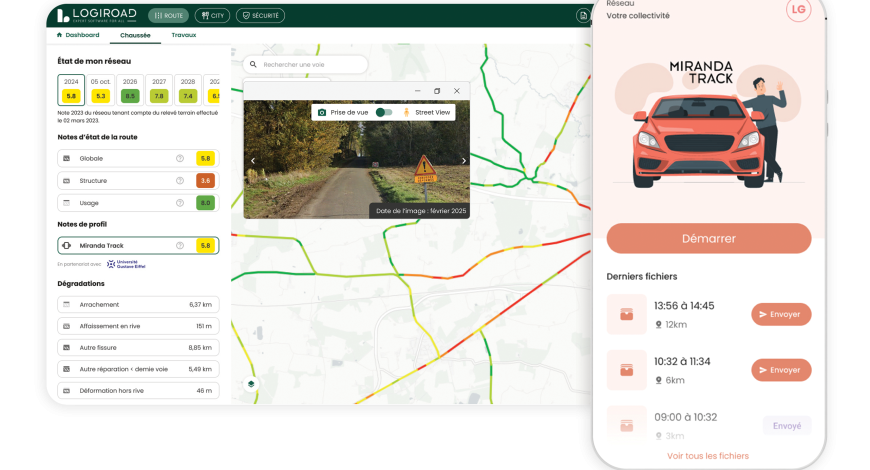This screenshot has width=870, height=470.
Task: Open Voir tous les fichiers link
Action: [707, 456]
